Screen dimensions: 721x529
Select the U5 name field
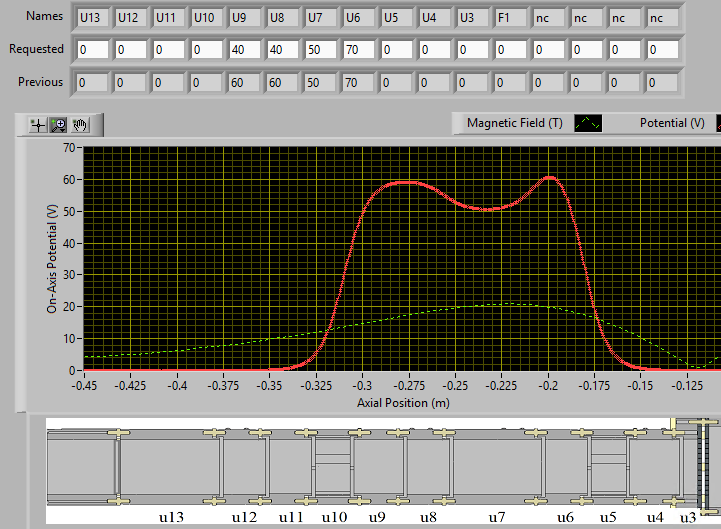397,18
